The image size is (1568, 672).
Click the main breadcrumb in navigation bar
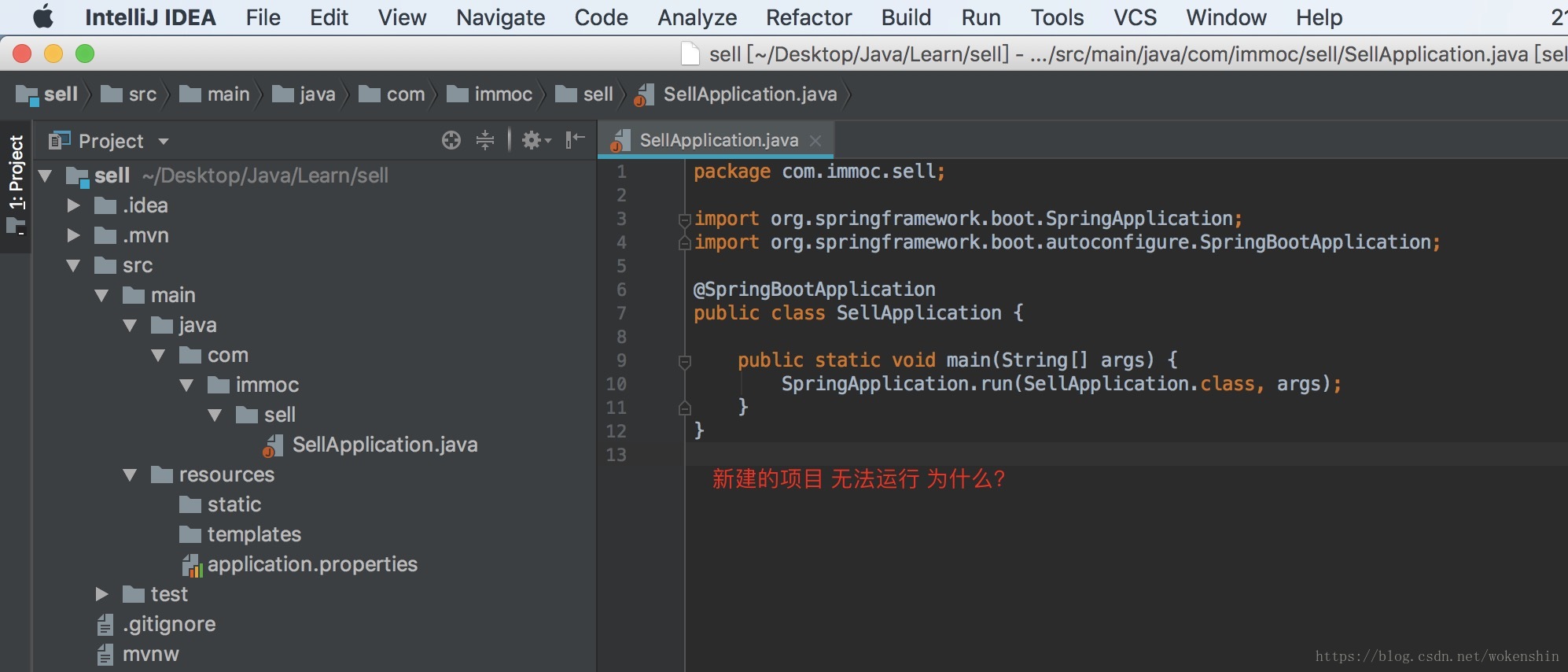(x=215, y=94)
